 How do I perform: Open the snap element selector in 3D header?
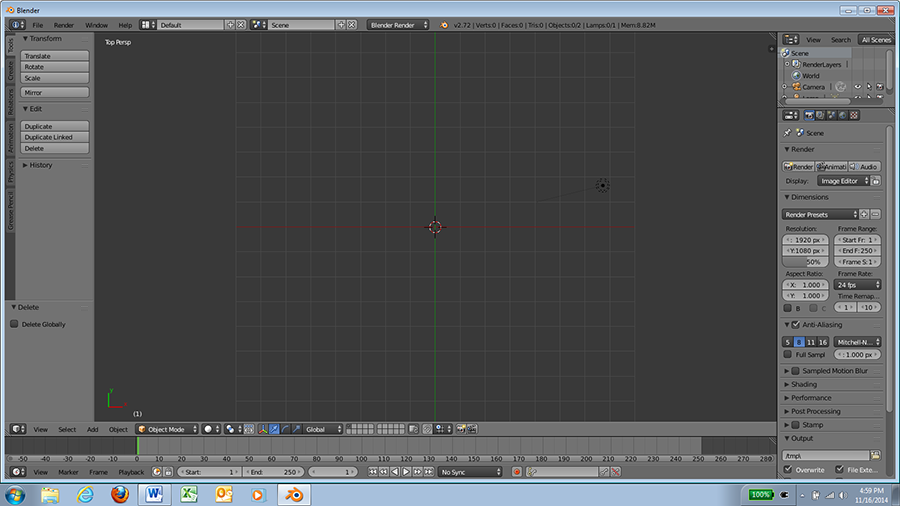tap(443, 429)
